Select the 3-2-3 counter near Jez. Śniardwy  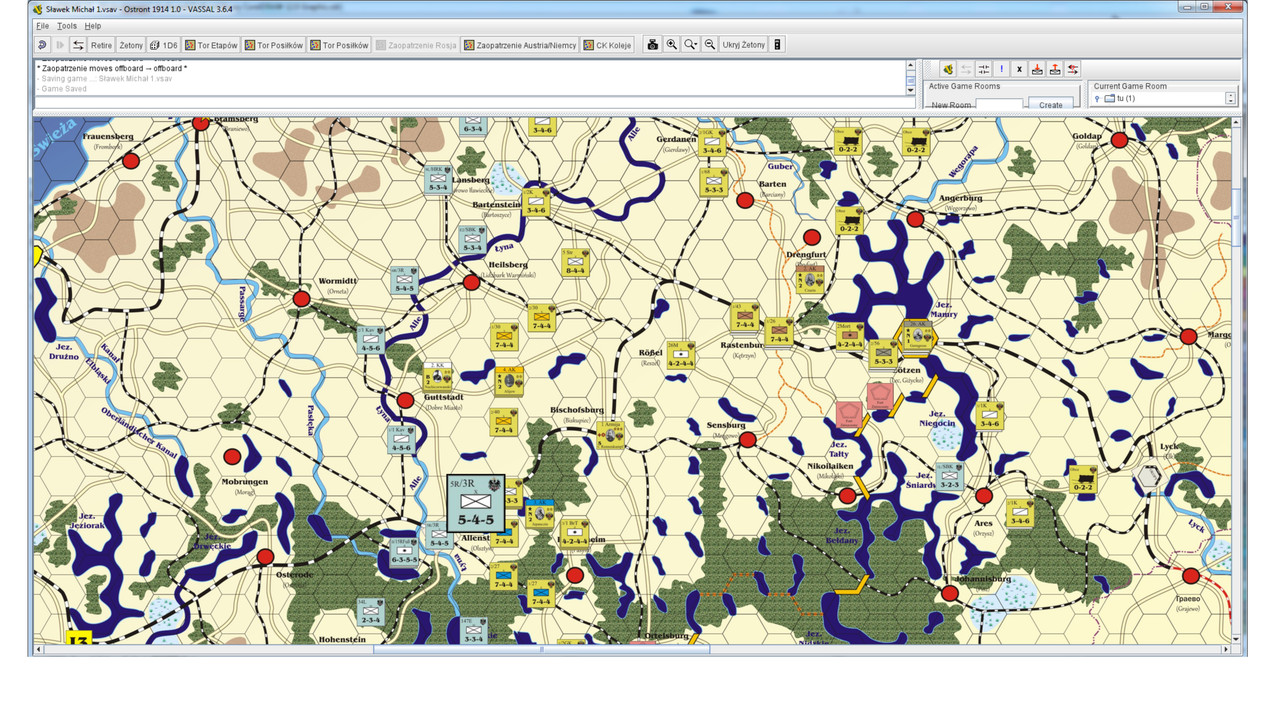point(949,476)
